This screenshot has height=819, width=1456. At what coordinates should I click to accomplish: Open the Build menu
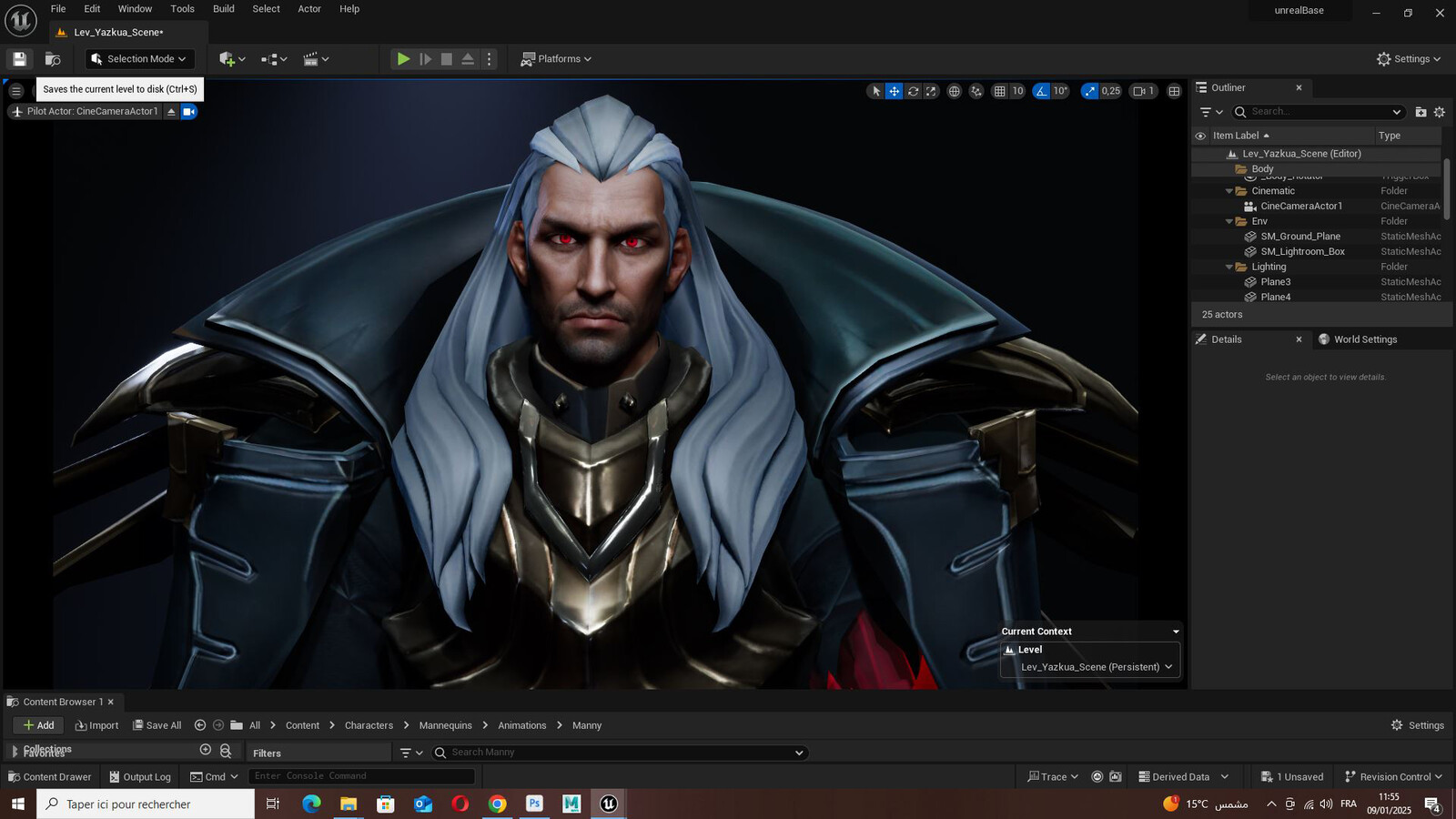pyautogui.click(x=223, y=9)
